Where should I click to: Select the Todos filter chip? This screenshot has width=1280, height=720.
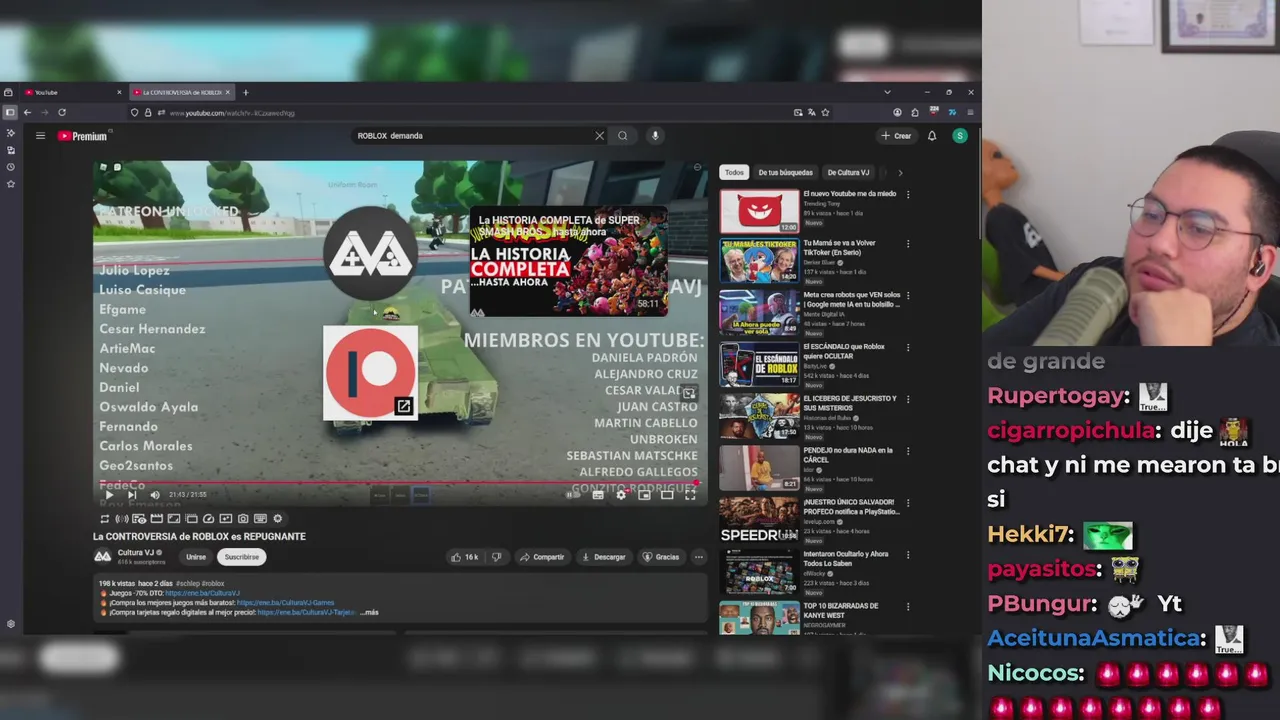click(x=734, y=173)
